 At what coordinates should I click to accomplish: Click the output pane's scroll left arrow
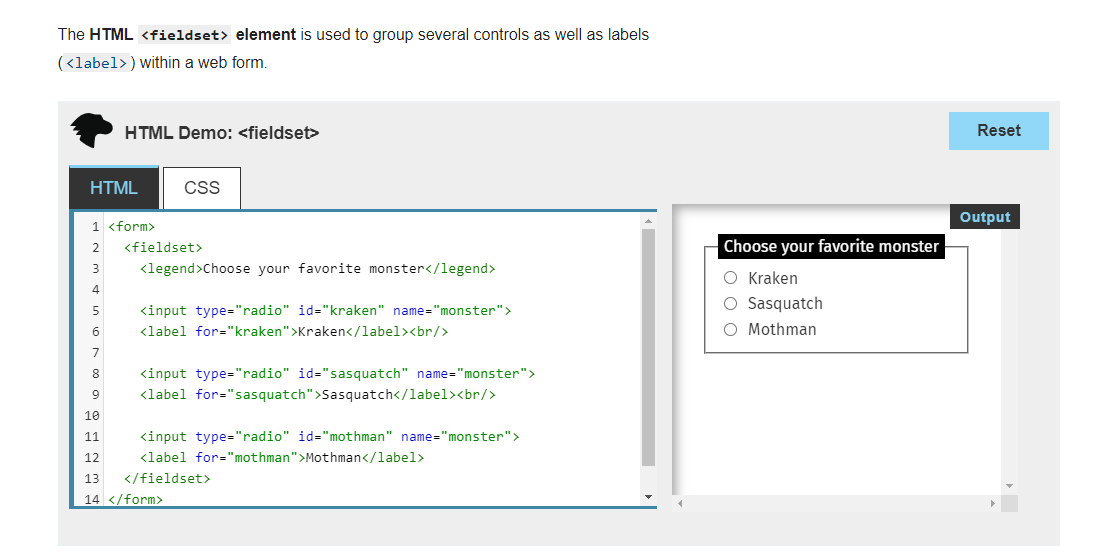680,503
